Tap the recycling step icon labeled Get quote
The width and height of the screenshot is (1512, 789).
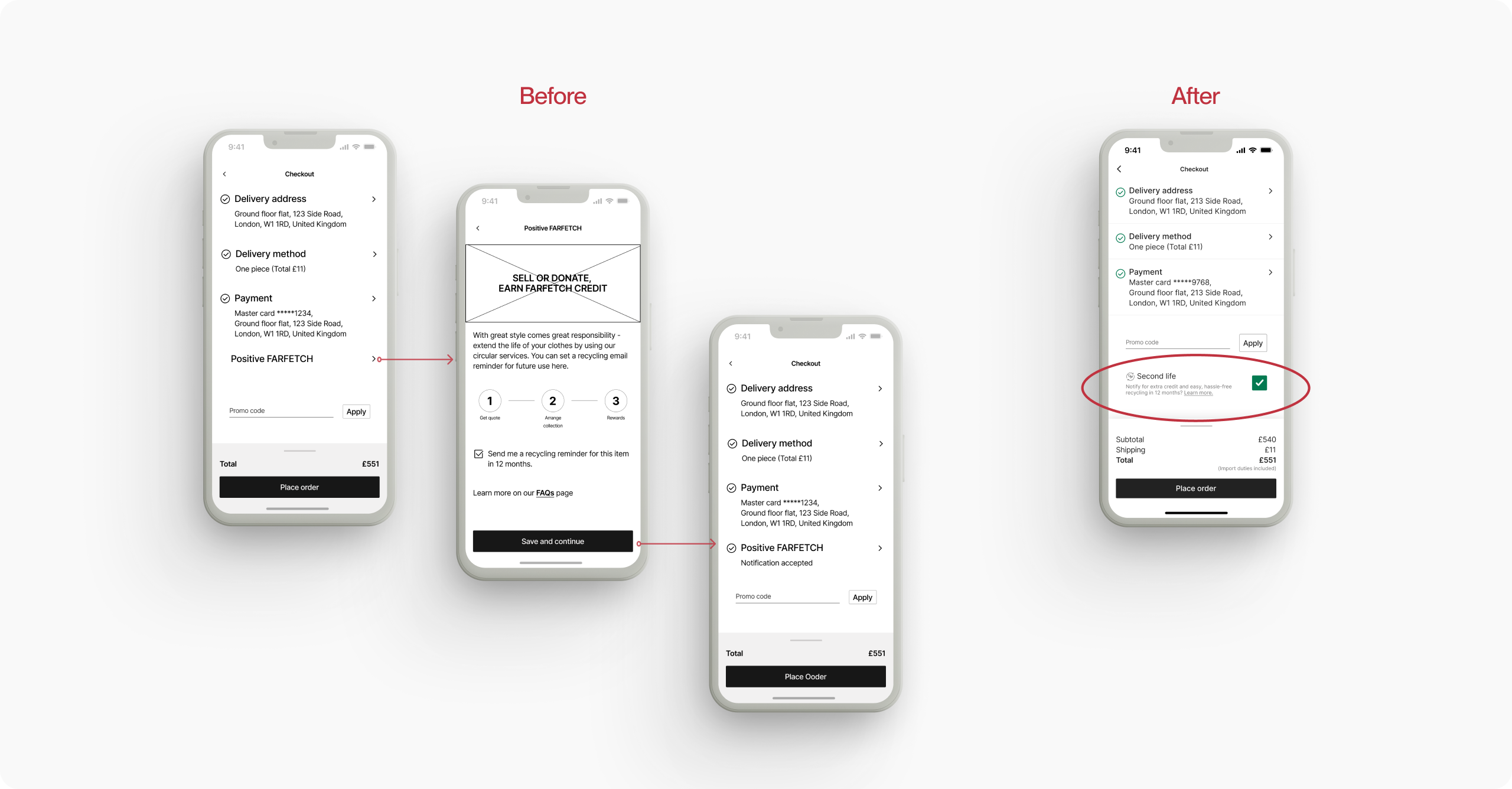pyautogui.click(x=489, y=401)
